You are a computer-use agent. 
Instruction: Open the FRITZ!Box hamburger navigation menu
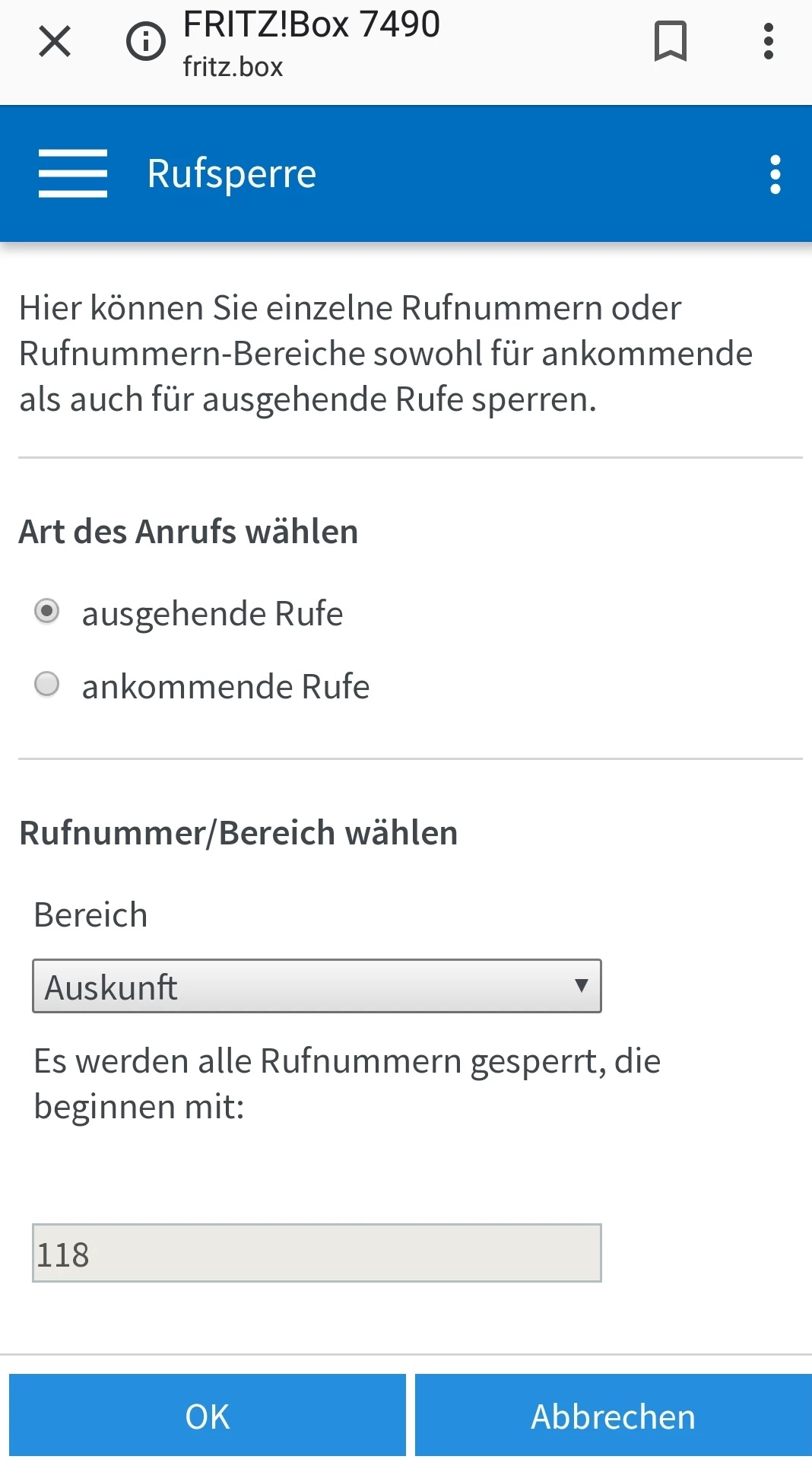pos(73,173)
